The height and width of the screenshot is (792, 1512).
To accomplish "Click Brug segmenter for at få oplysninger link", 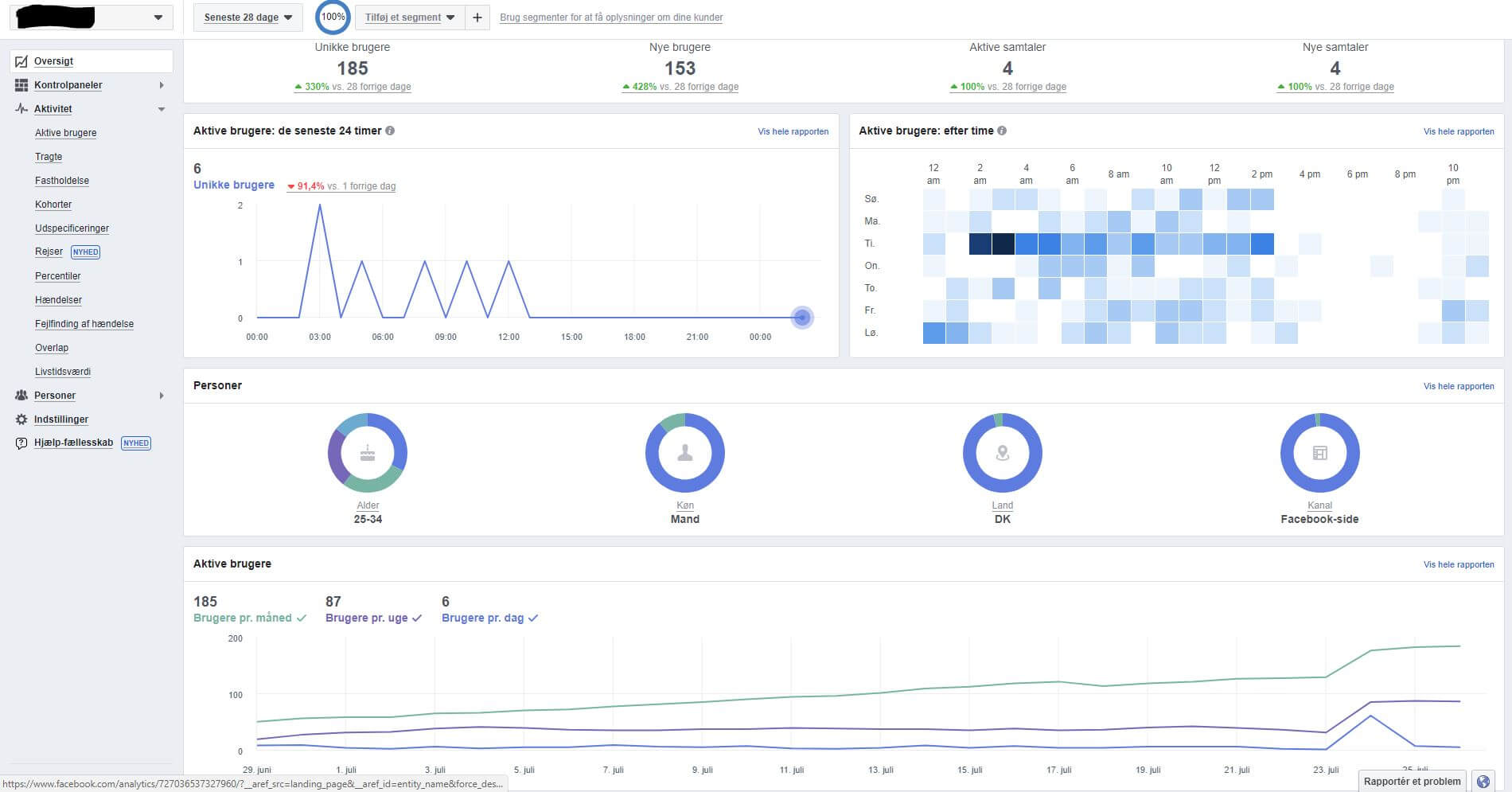I will pos(611,18).
